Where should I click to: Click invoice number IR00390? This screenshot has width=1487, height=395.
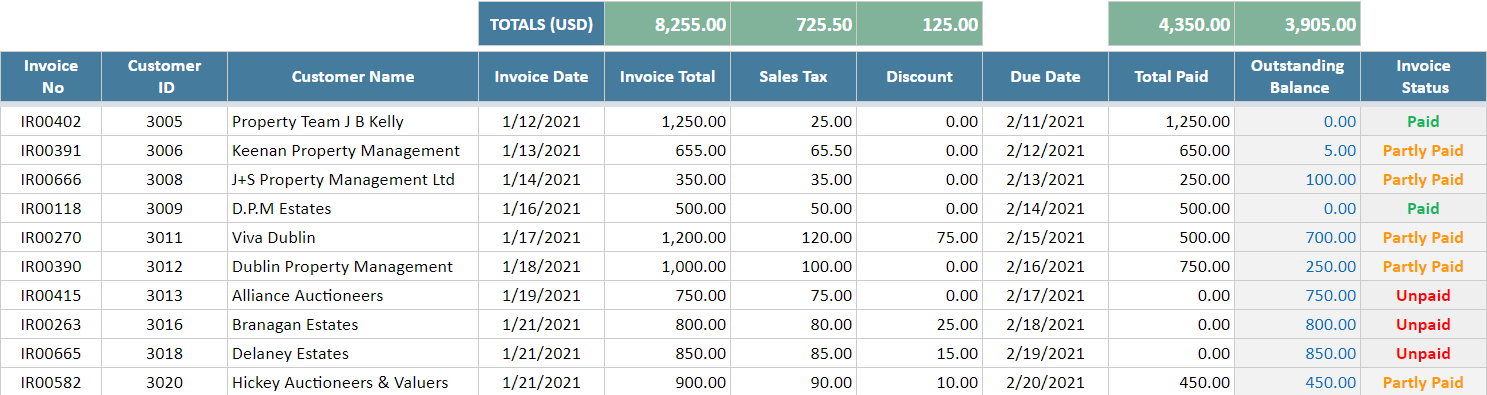click(51, 267)
